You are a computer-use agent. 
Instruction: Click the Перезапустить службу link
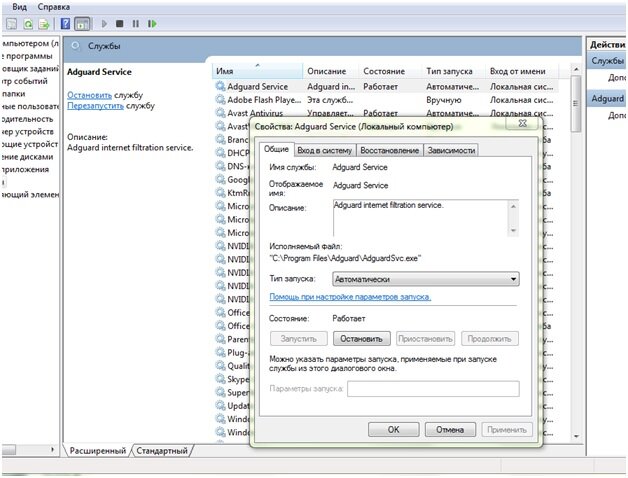click(95, 106)
